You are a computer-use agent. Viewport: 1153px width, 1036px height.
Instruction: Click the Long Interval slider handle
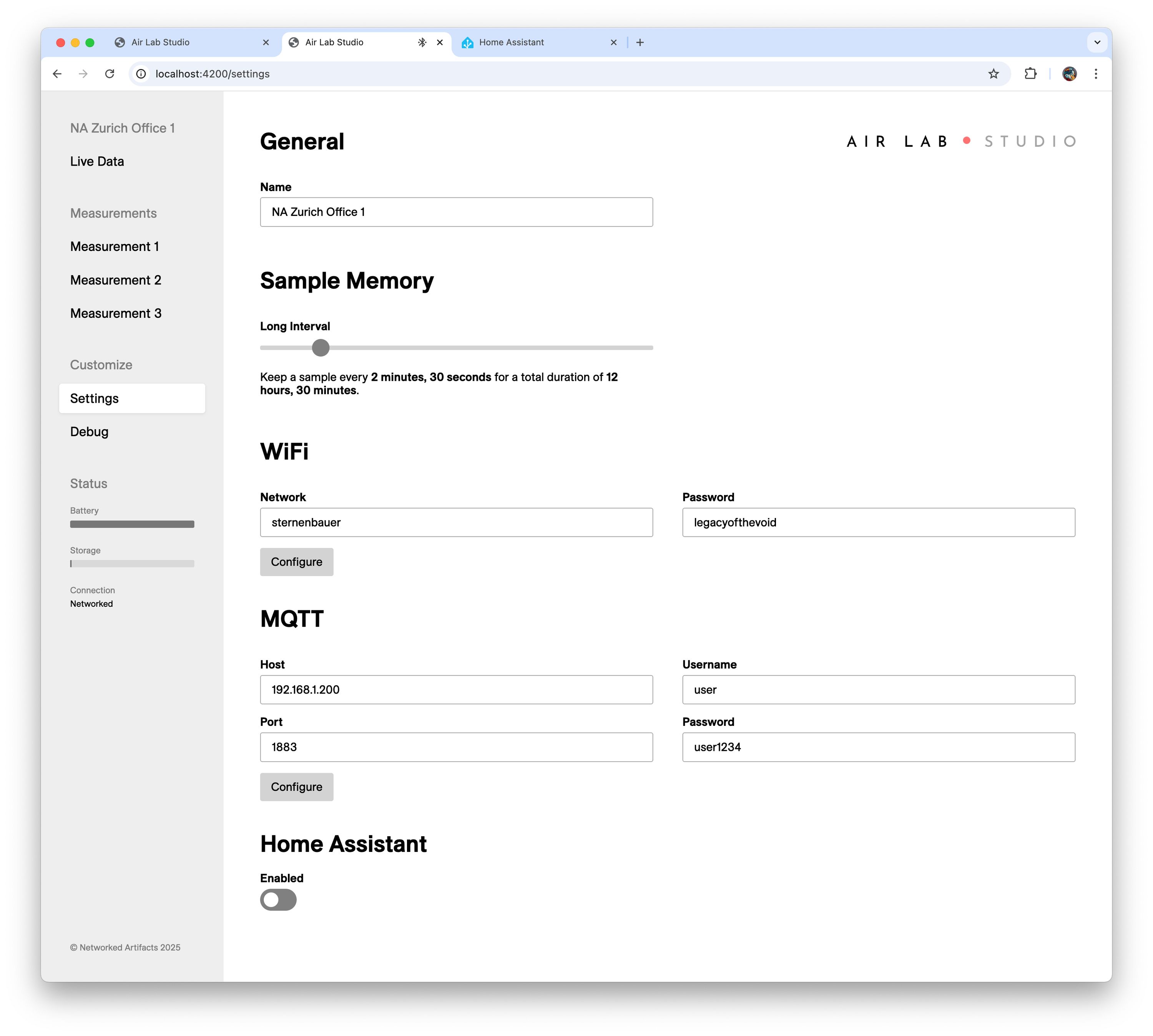pos(321,348)
